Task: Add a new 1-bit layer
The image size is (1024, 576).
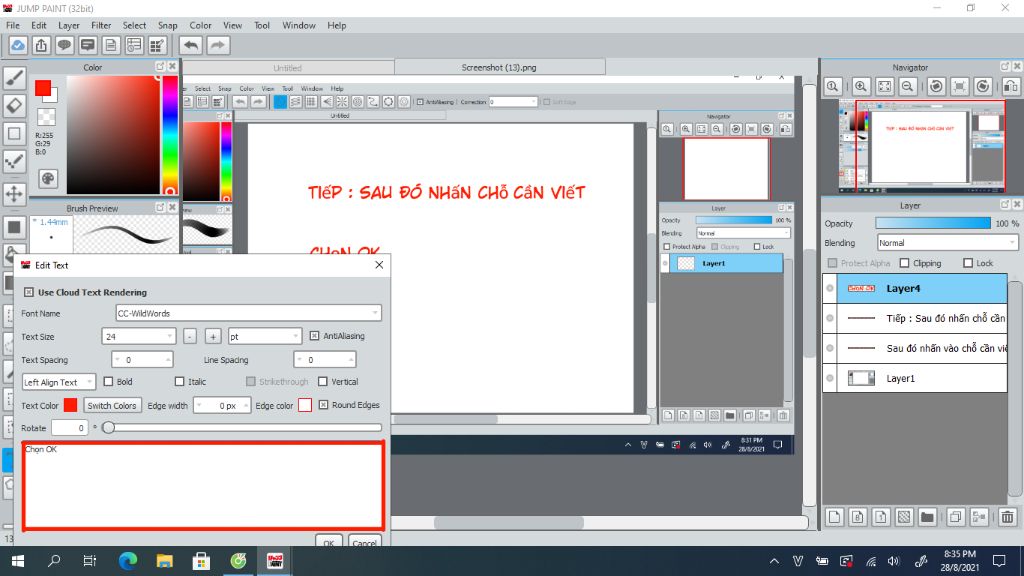Action: [880, 517]
